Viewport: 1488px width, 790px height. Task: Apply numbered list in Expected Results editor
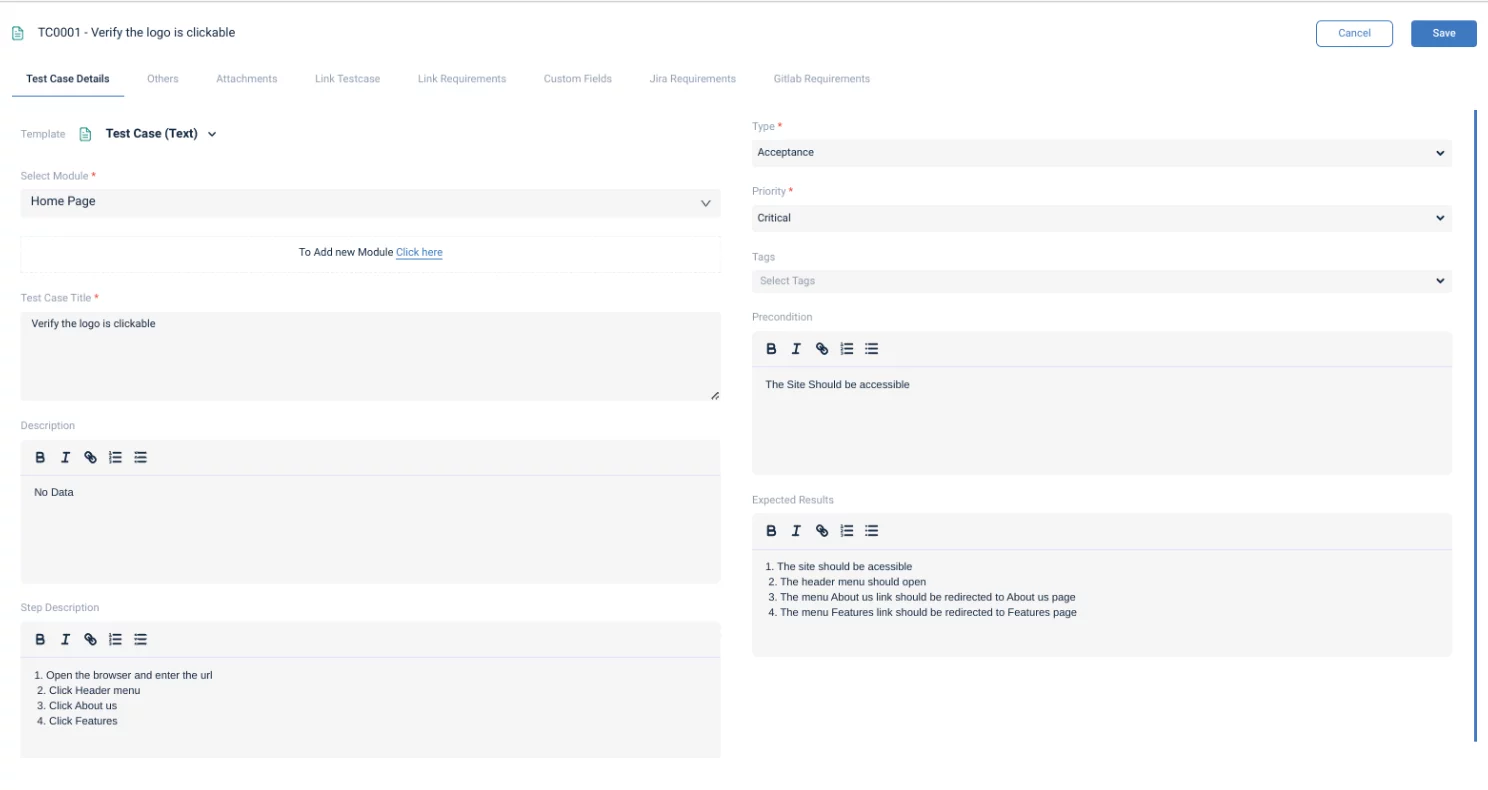coord(847,531)
